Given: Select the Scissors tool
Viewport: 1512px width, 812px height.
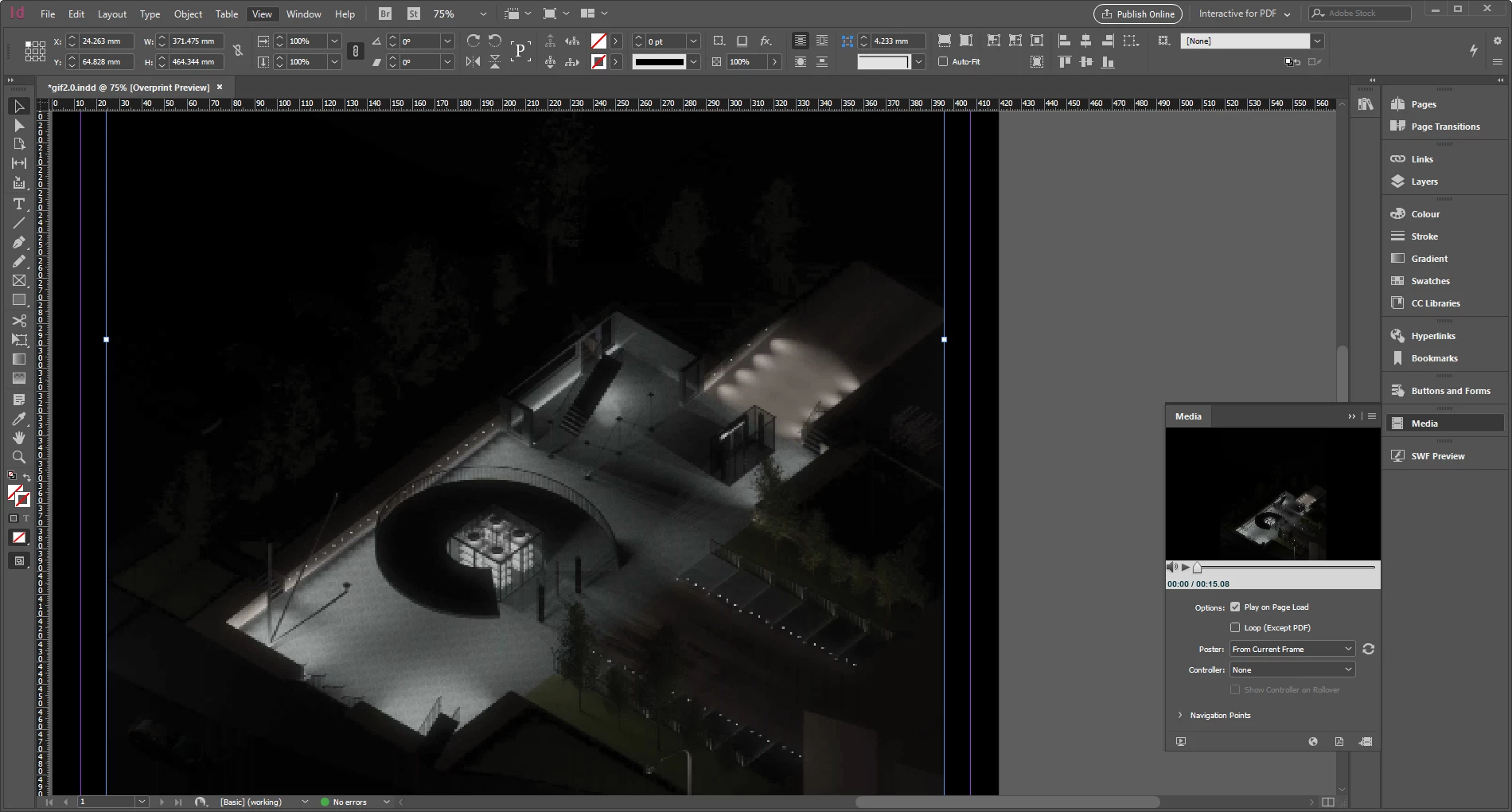Looking at the screenshot, I should [x=19, y=320].
